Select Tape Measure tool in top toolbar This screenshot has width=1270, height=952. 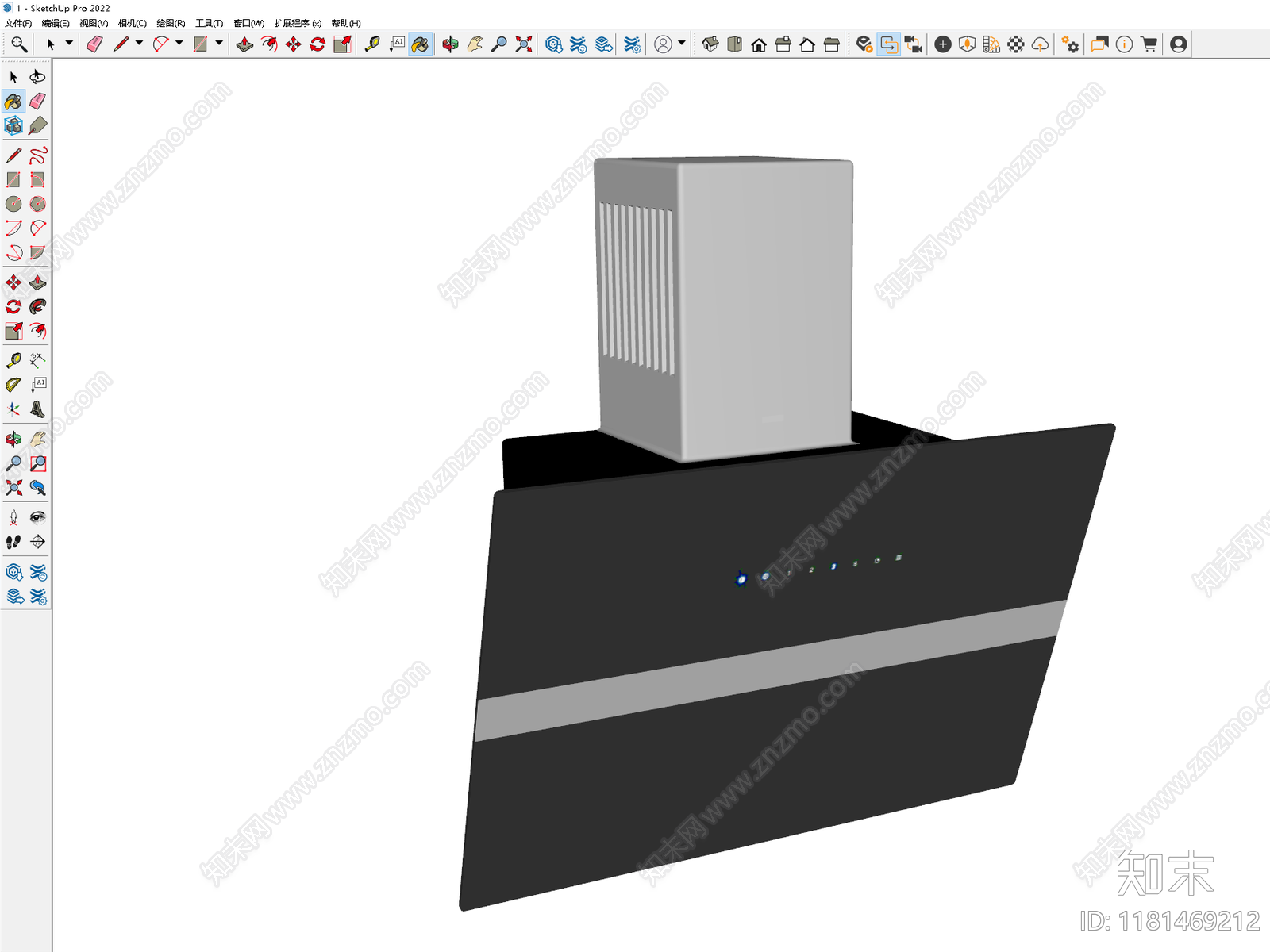coord(371,44)
